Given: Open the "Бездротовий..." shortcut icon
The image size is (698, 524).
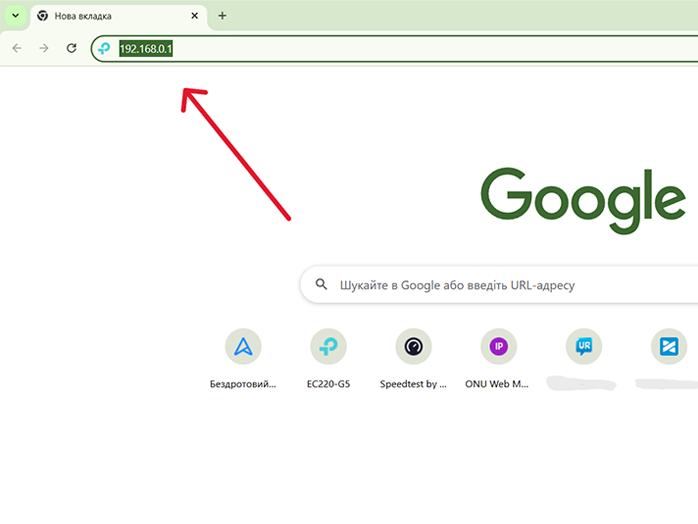Looking at the screenshot, I should point(243,346).
